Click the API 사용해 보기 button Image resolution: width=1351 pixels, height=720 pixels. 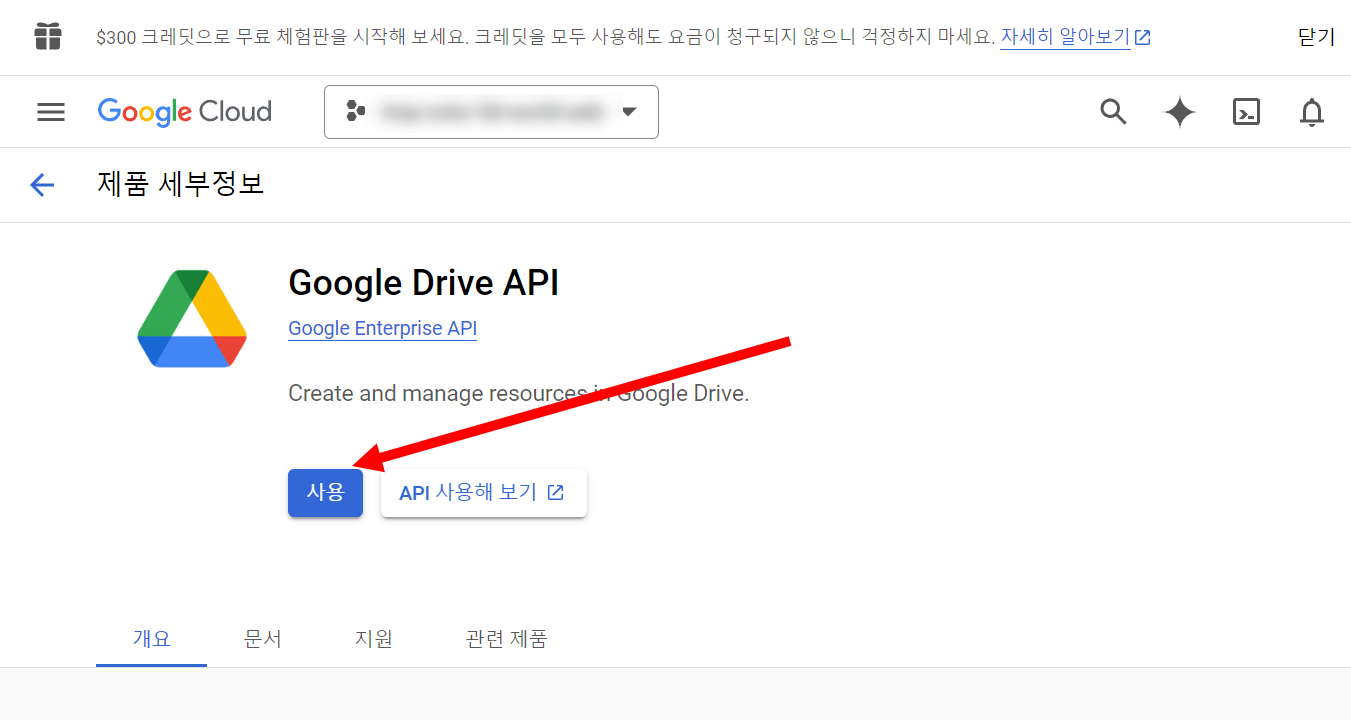pos(484,493)
